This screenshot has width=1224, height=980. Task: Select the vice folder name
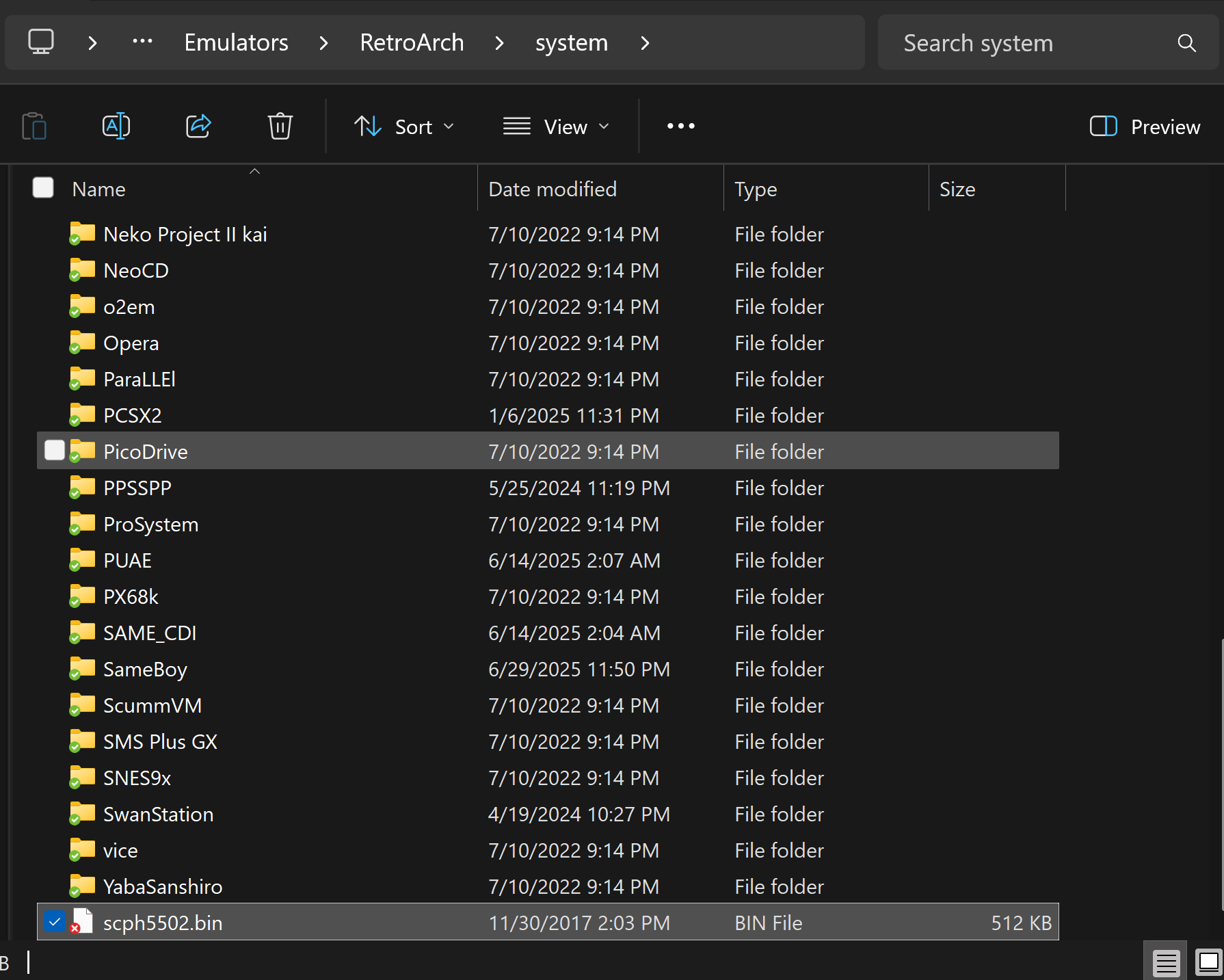pyautogui.click(x=120, y=850)
